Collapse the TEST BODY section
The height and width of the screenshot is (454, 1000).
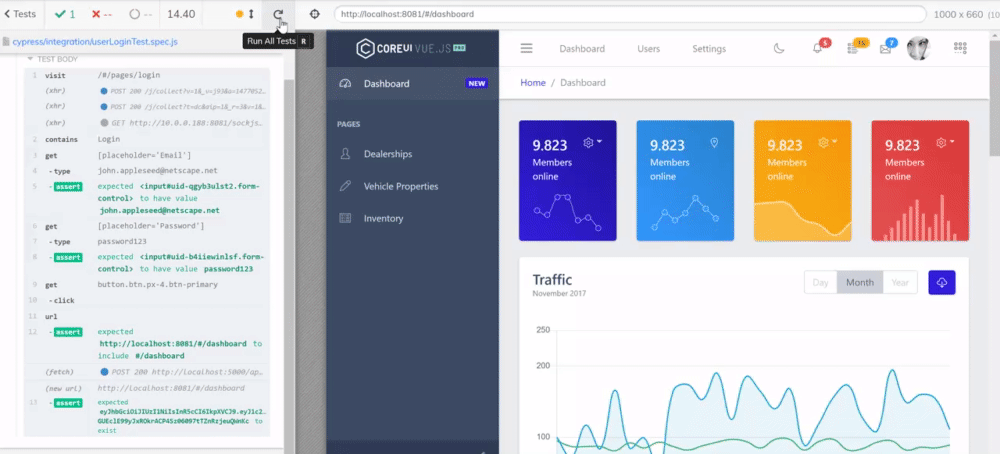(52, 59)
